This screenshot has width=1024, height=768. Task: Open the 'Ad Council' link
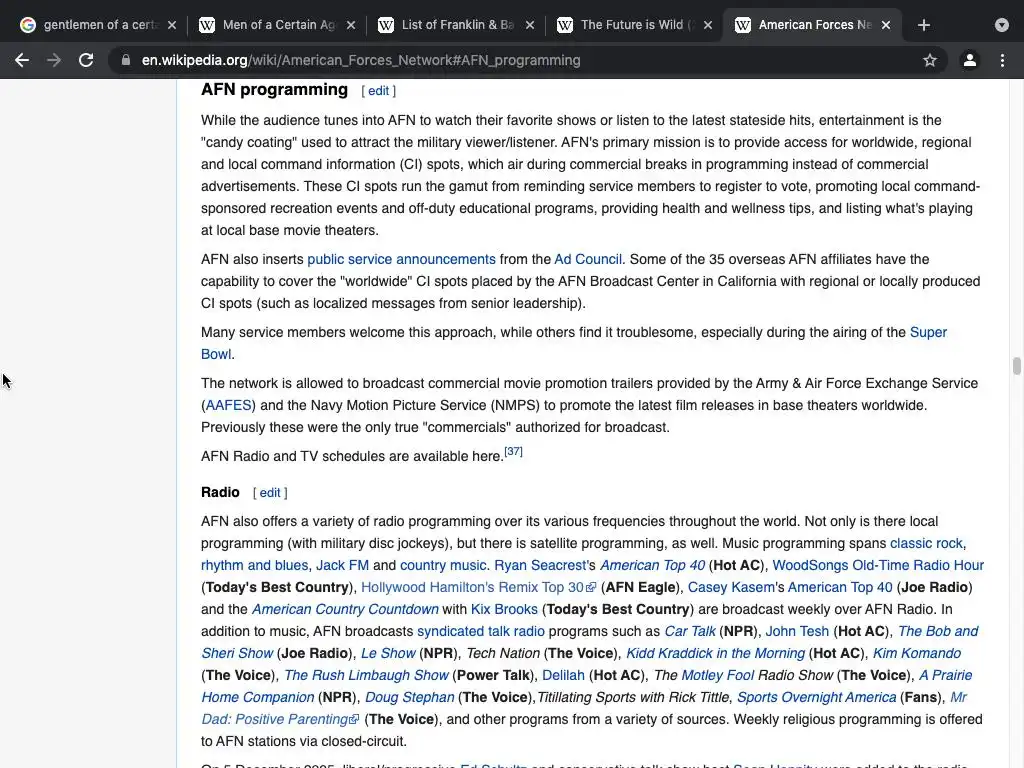(x=588, y=259)
